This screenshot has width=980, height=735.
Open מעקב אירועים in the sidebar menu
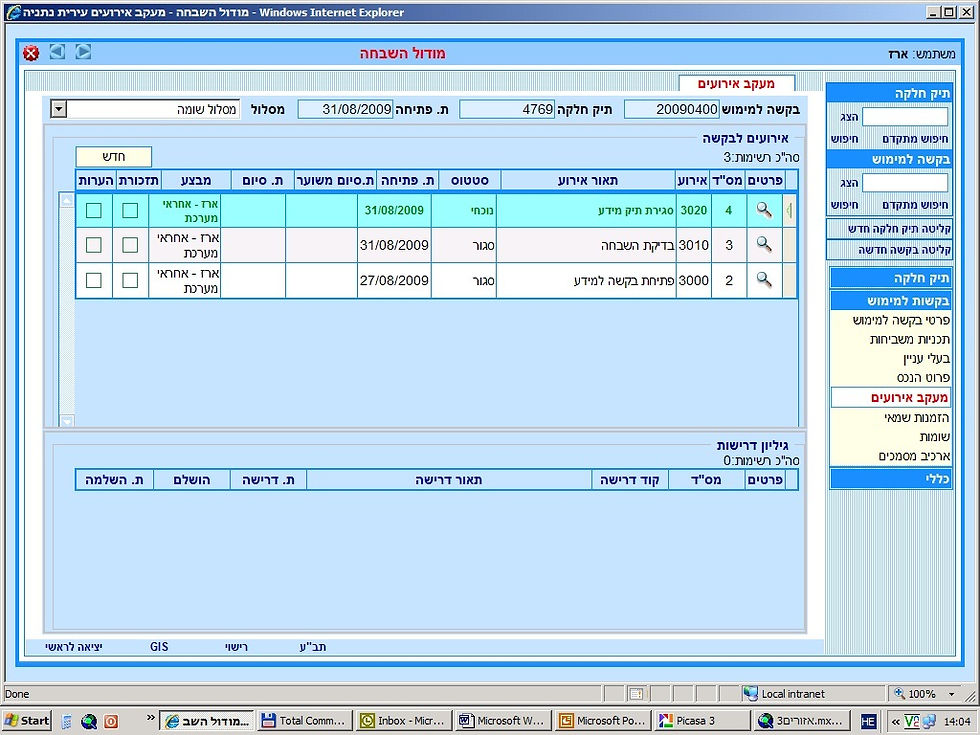click(891, 398)
